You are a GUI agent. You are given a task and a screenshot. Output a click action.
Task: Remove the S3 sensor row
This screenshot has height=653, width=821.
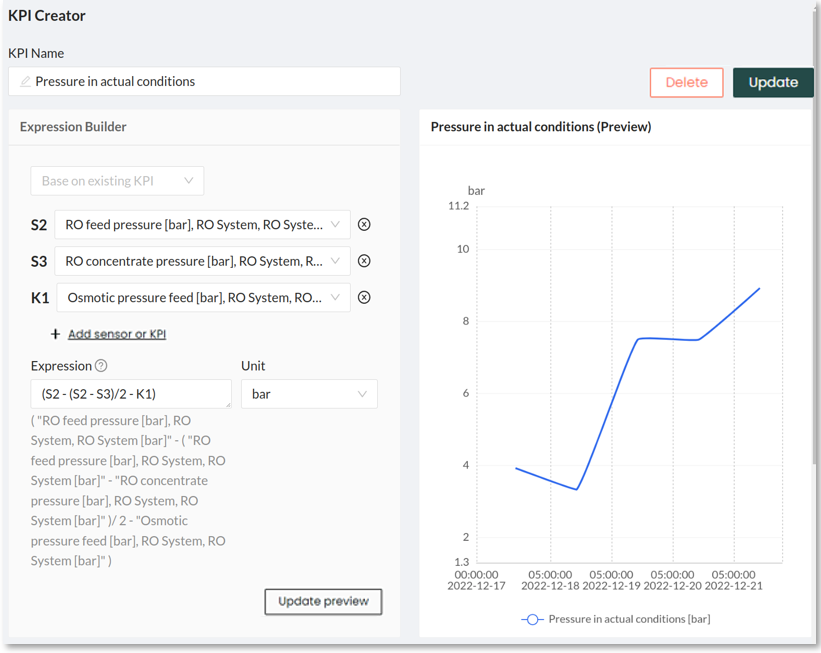pyautogui.click(x=364, y=261)
